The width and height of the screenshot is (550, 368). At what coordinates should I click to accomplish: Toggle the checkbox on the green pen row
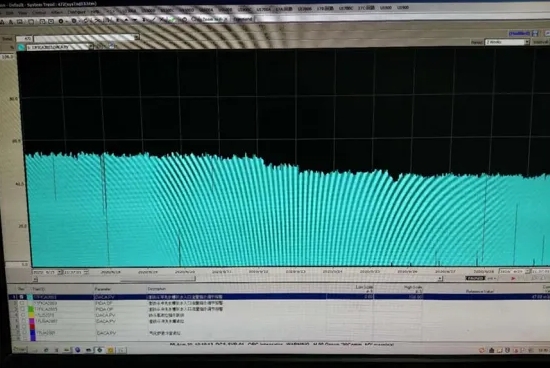pos(22,309)
